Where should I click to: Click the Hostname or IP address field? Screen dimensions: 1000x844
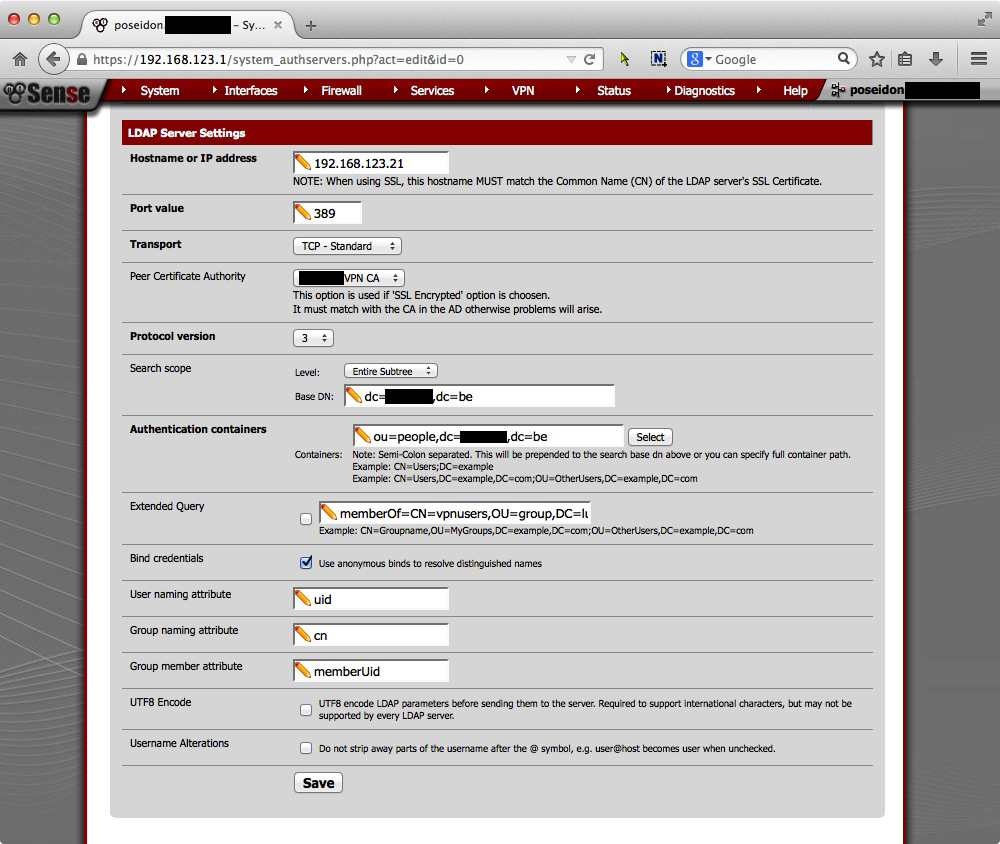click(378, 163)
